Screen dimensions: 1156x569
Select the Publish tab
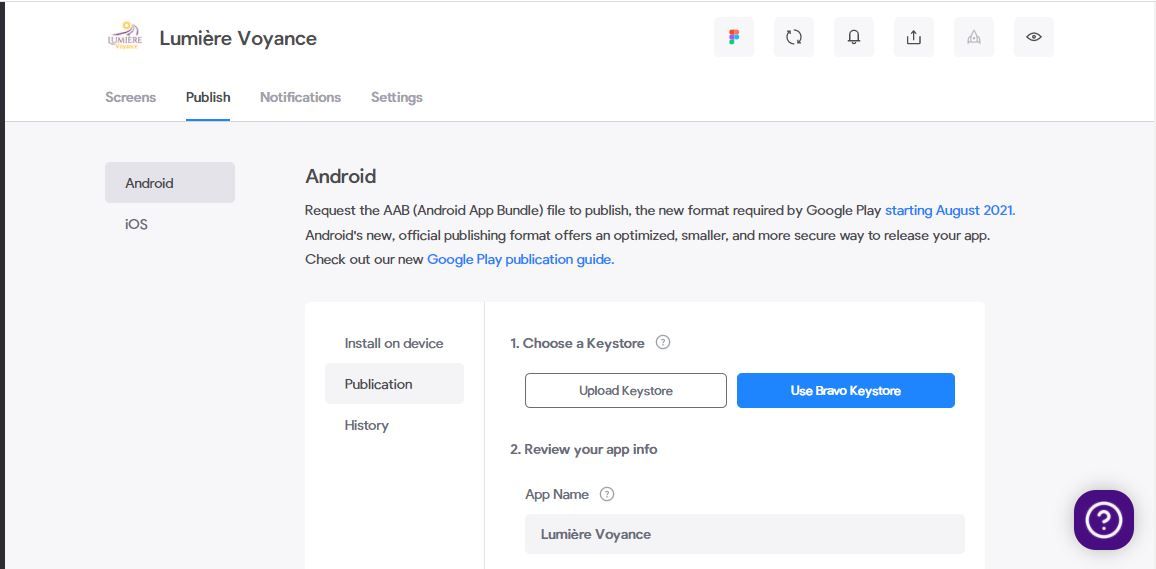(208, 97)
